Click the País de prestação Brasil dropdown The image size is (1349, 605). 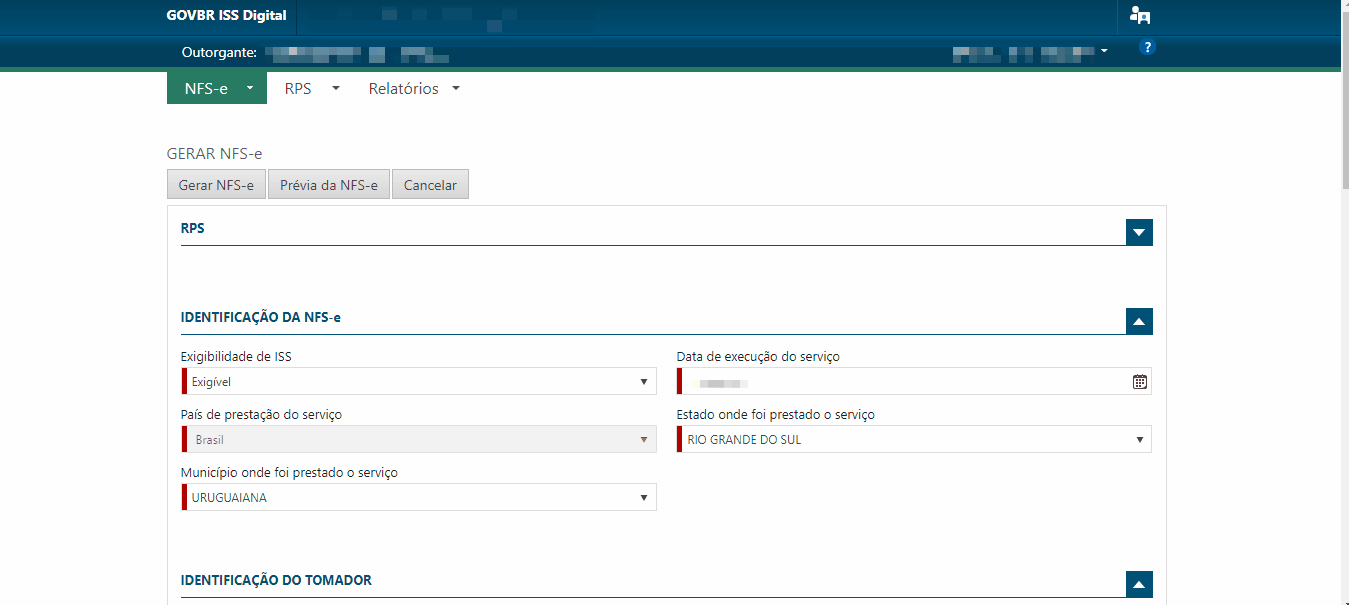pos(419,439)
